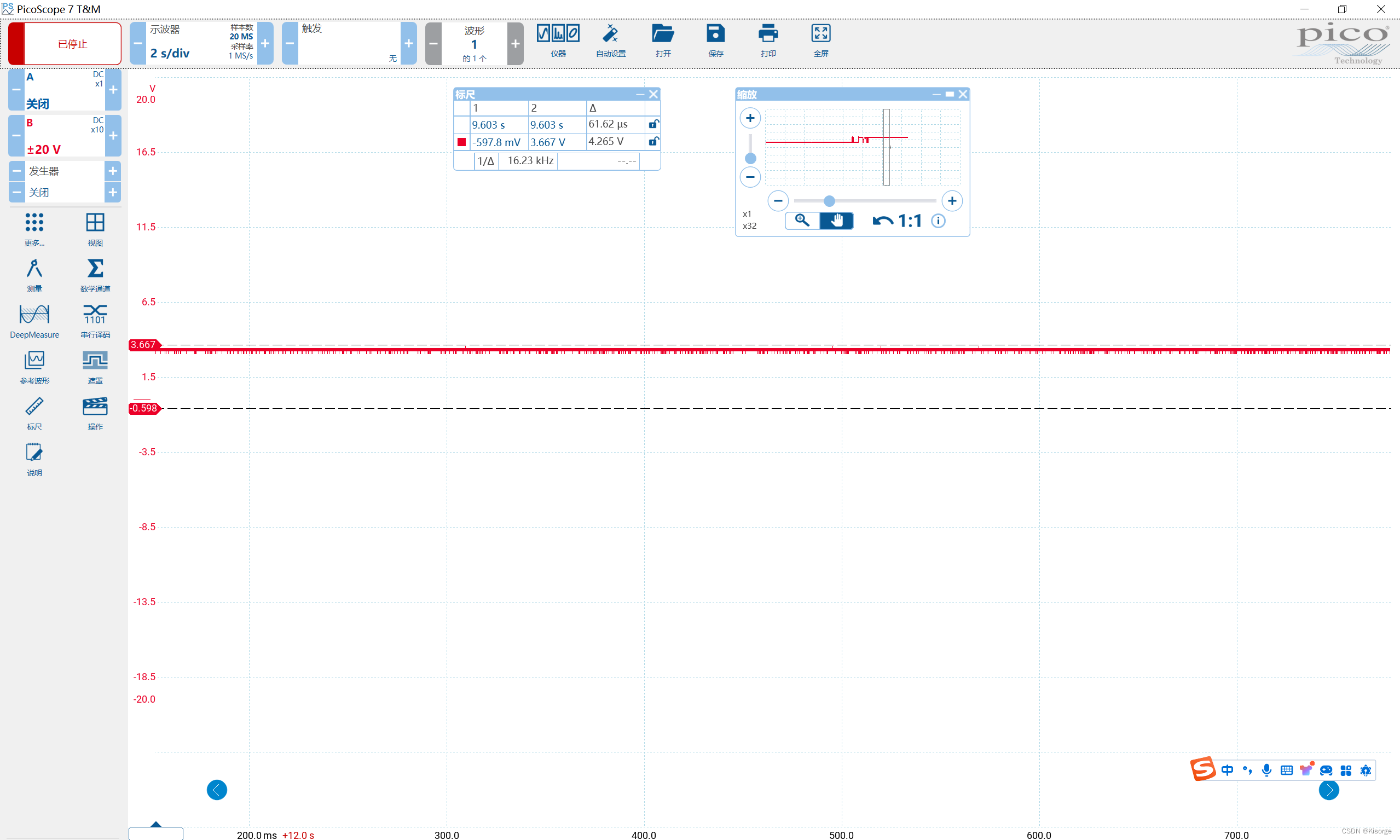Click the plus button right of 触发

pos(409,44)
